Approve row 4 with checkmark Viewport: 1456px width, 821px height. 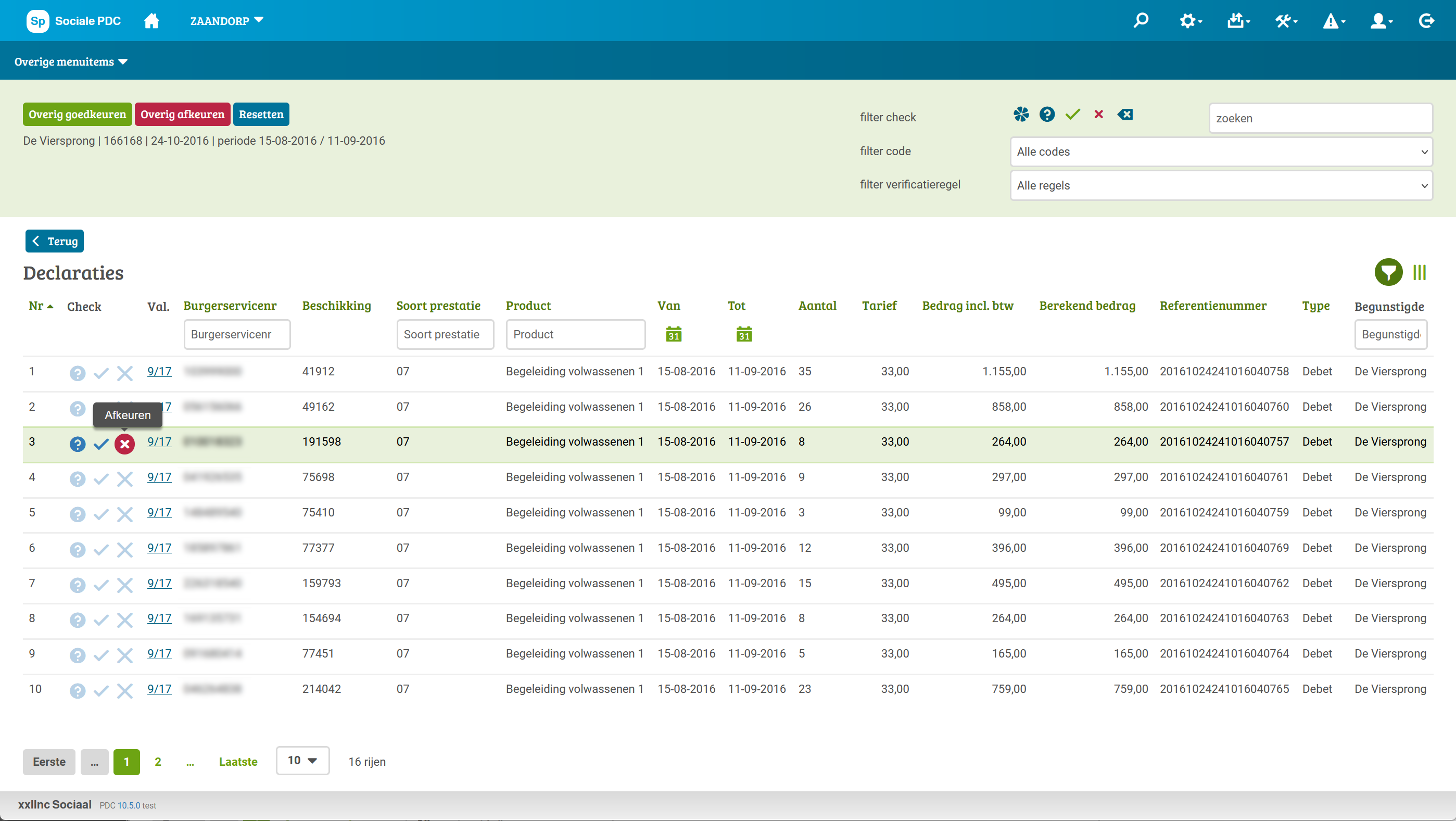[x=101, y=479]
